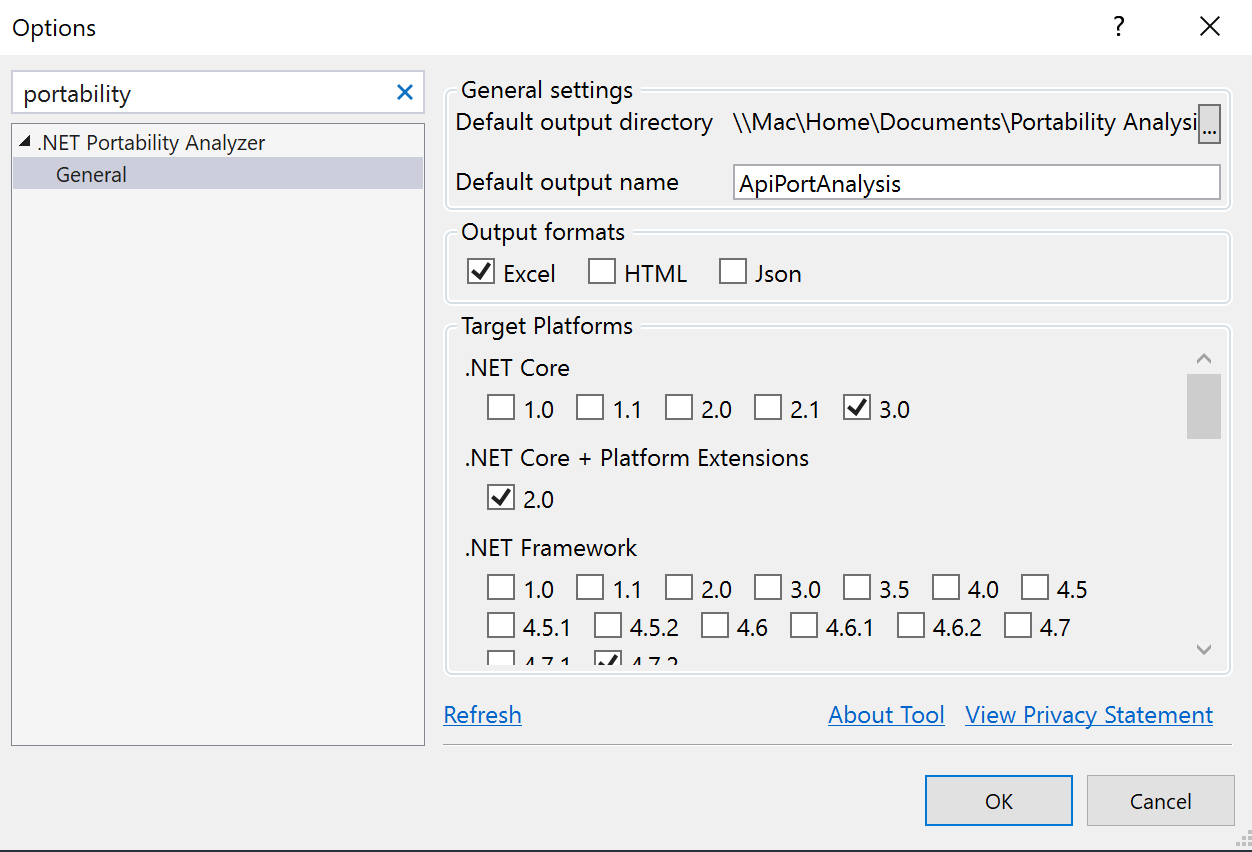Click the ".NET Framework" heading
The image size is (1252, 852).
[551, 548]
